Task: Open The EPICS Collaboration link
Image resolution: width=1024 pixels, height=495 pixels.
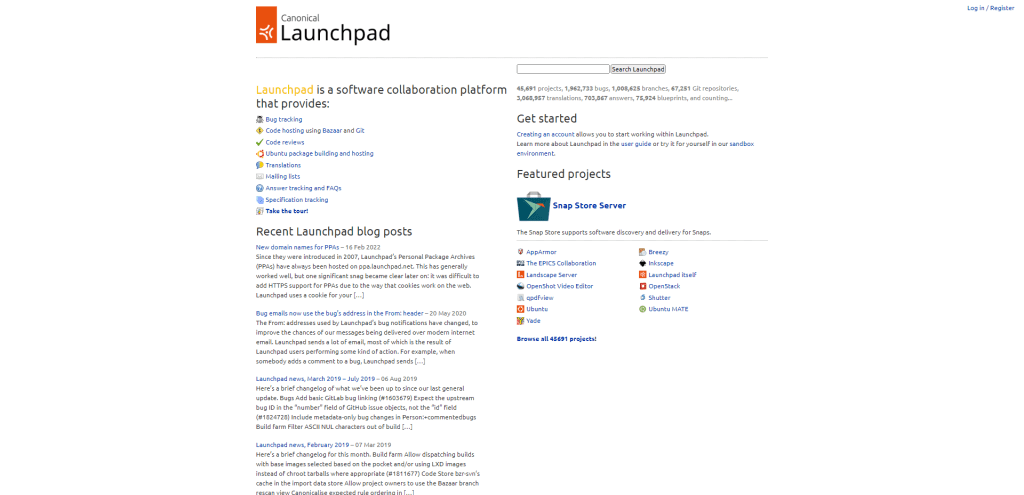Action: pyautogui.click(x=561, y=263)
